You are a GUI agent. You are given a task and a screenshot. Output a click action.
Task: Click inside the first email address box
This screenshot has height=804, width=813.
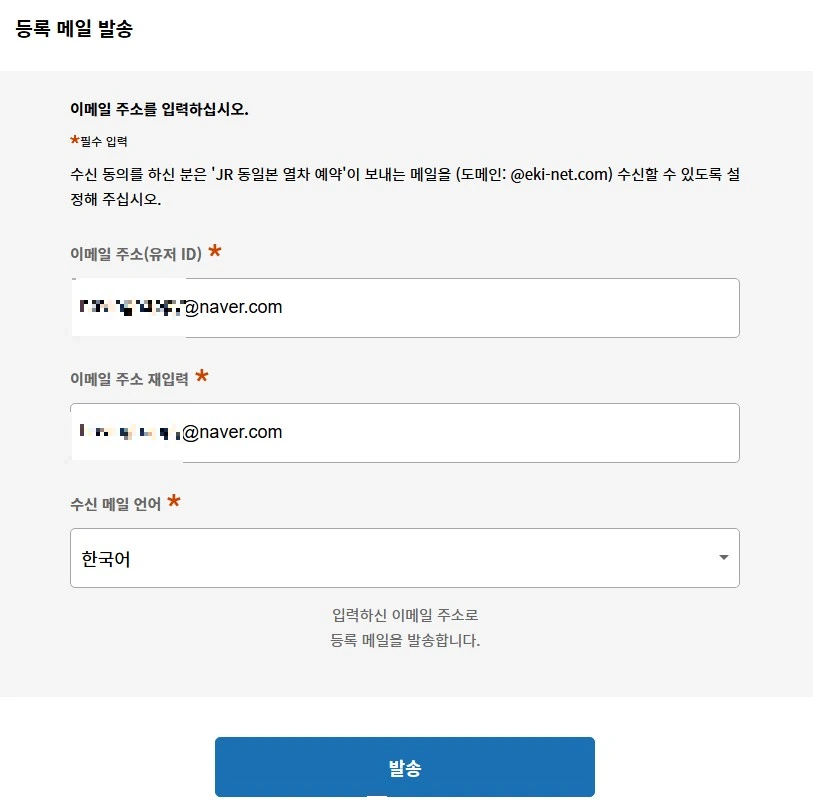click(404, 307)
